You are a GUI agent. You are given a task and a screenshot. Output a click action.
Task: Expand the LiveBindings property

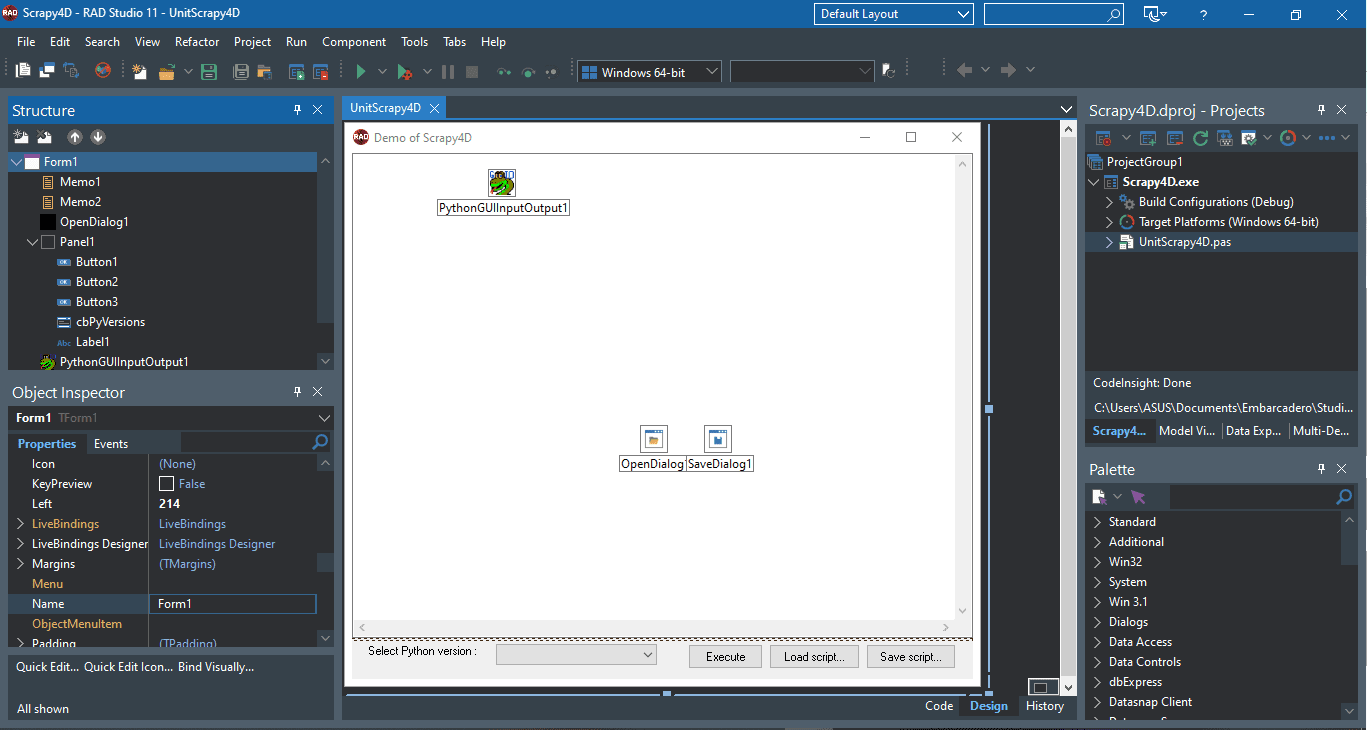pyautogui.click(x=21, y=524)
